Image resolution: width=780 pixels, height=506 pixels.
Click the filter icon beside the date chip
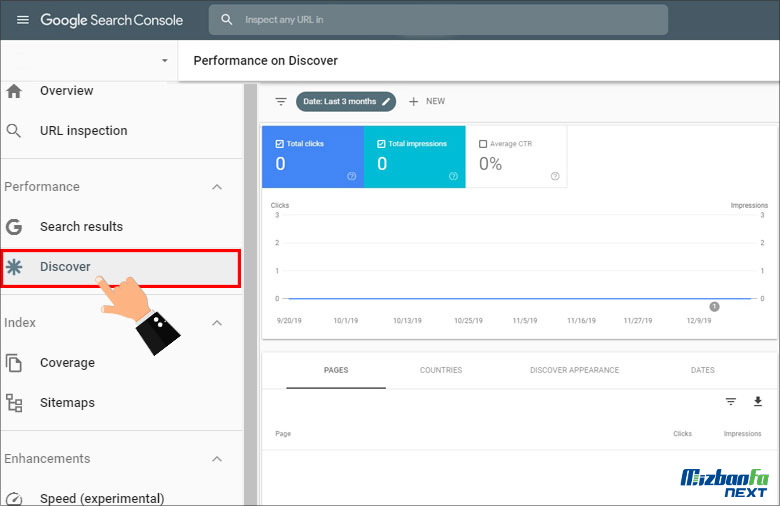[281, 102]
